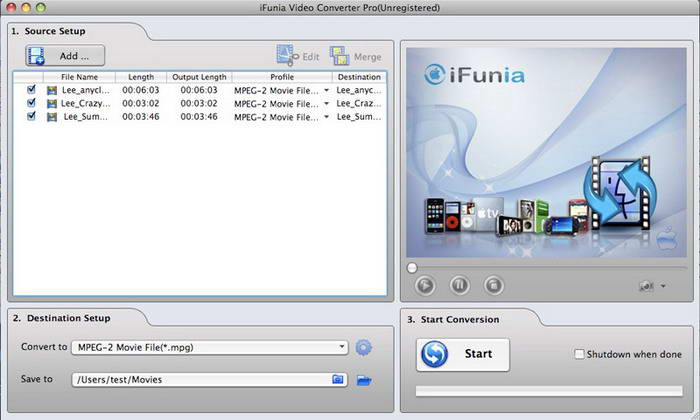Select the film icon of Lee_Sum... row
The height and width of the screenshot is (420, 700).
(x=52, y=117)
